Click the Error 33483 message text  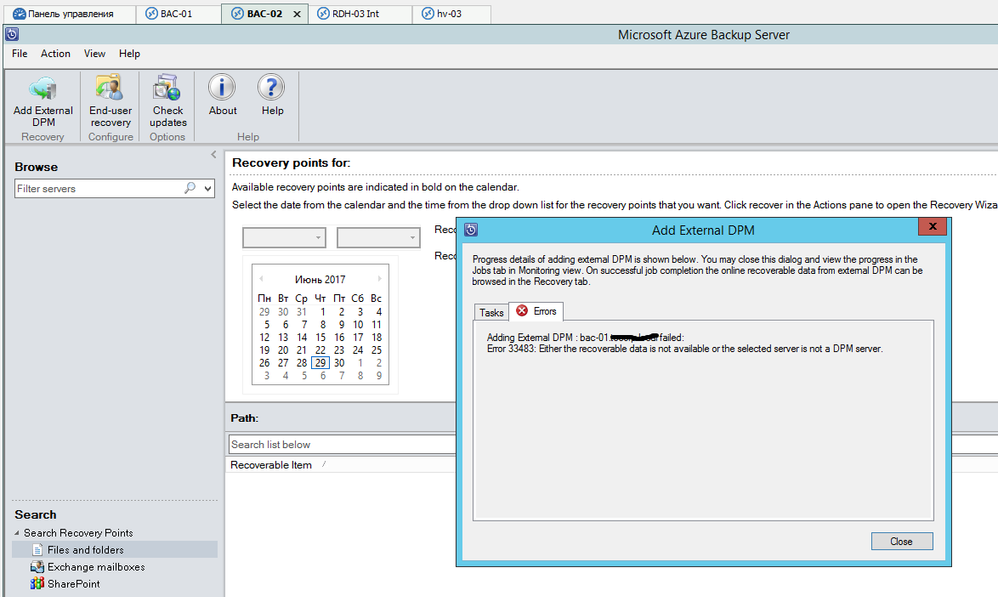click(x=685, y=349)
